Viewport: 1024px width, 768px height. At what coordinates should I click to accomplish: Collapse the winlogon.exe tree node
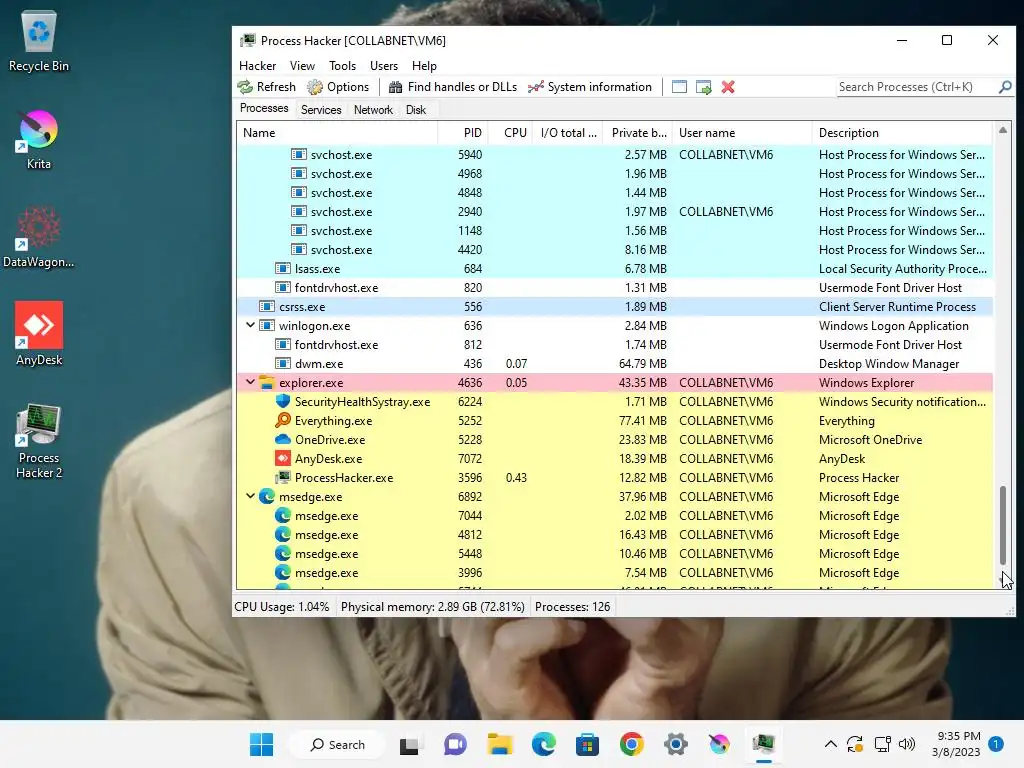[250, 325]
